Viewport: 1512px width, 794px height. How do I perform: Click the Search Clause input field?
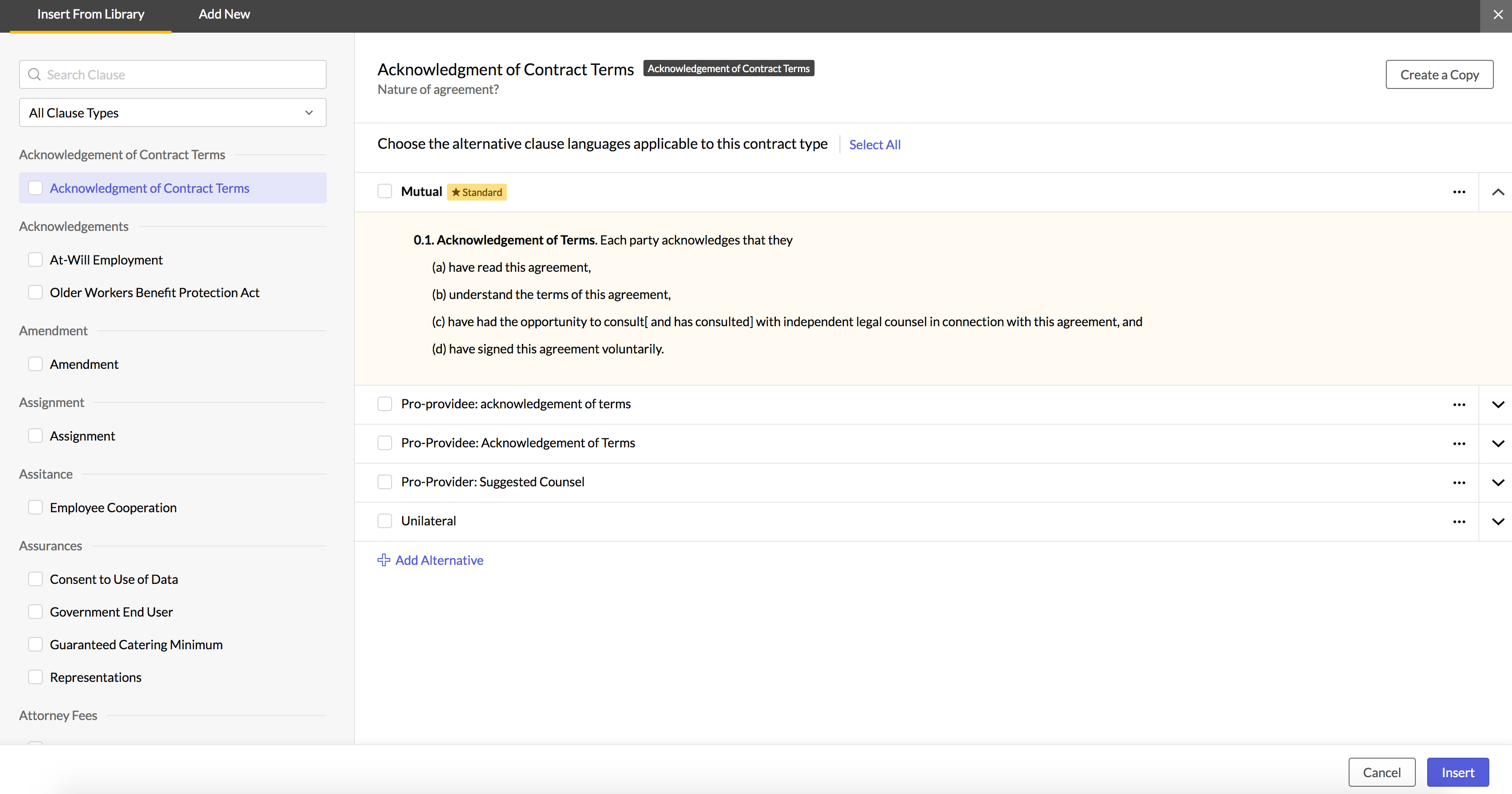tap(182, 74)
